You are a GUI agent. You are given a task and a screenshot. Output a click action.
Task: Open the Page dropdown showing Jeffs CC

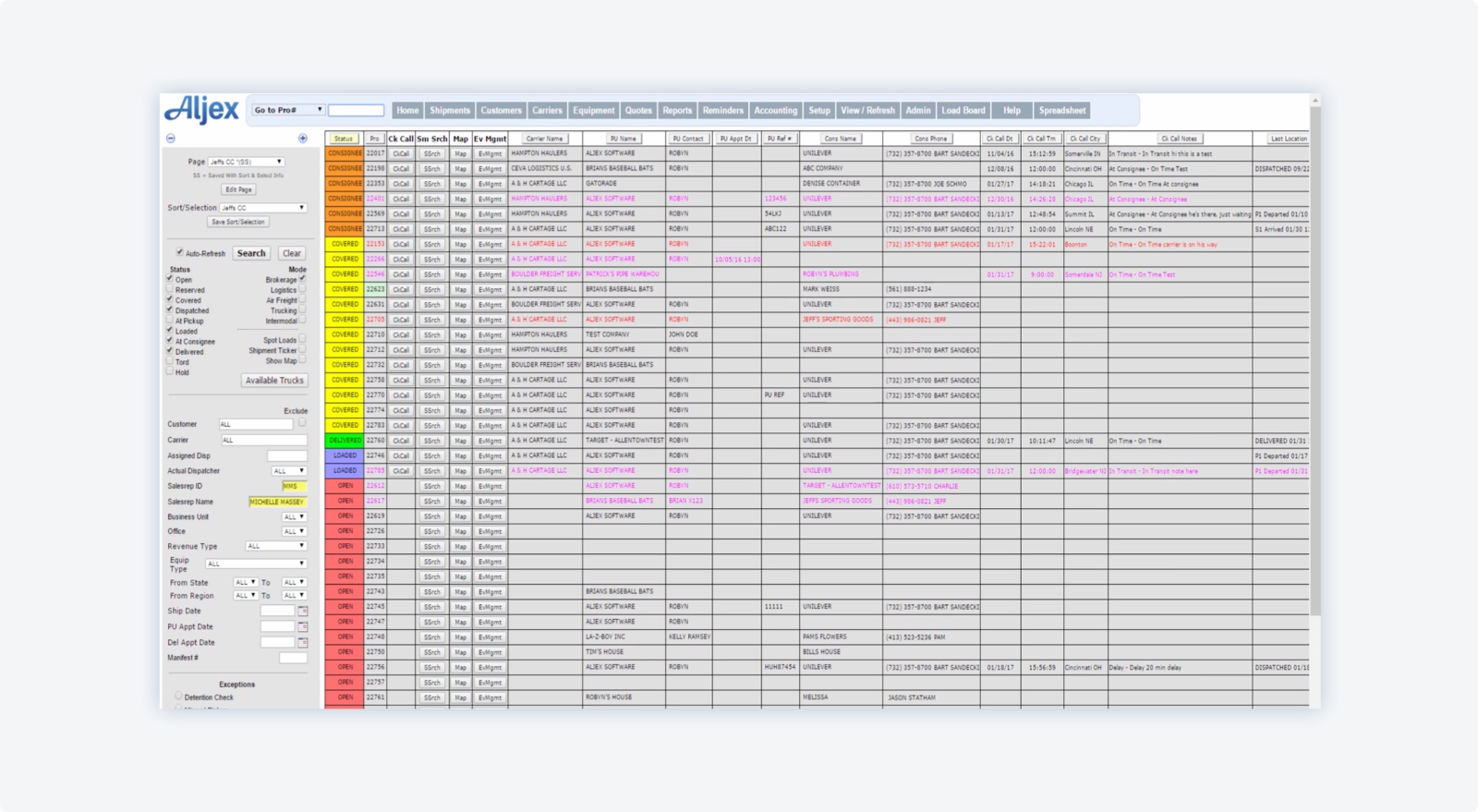pos(246,162)
